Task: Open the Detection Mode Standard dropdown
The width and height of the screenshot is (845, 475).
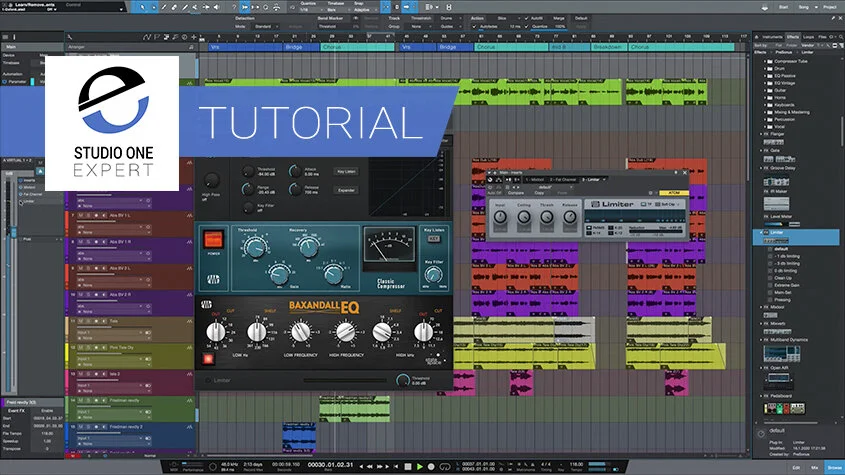Action: (x=264, y=26)
